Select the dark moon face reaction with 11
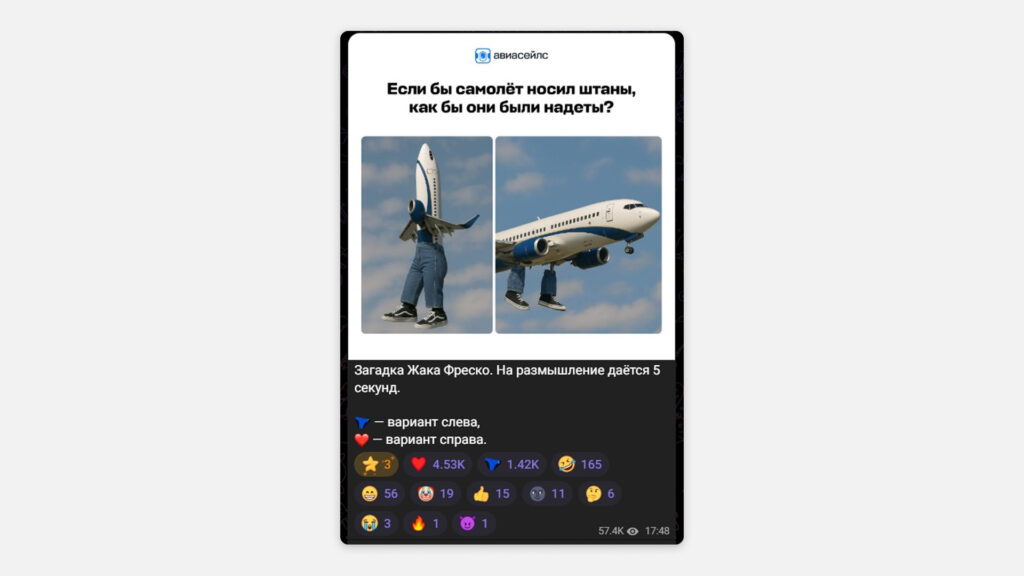Image resolution: width=1024 pixels, height=576 pixels. (x=547, y=494)
